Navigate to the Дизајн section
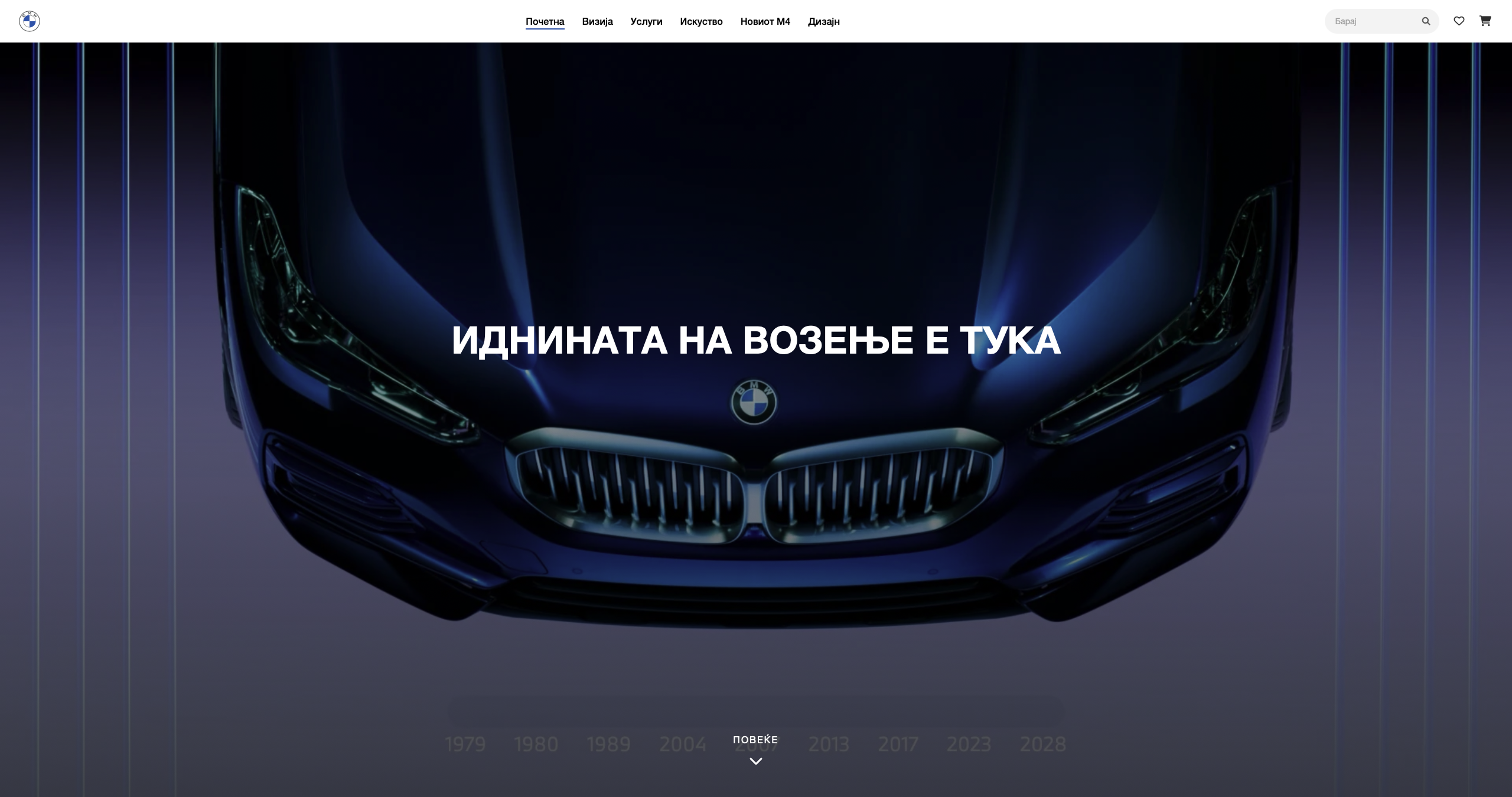 [823, 21]
